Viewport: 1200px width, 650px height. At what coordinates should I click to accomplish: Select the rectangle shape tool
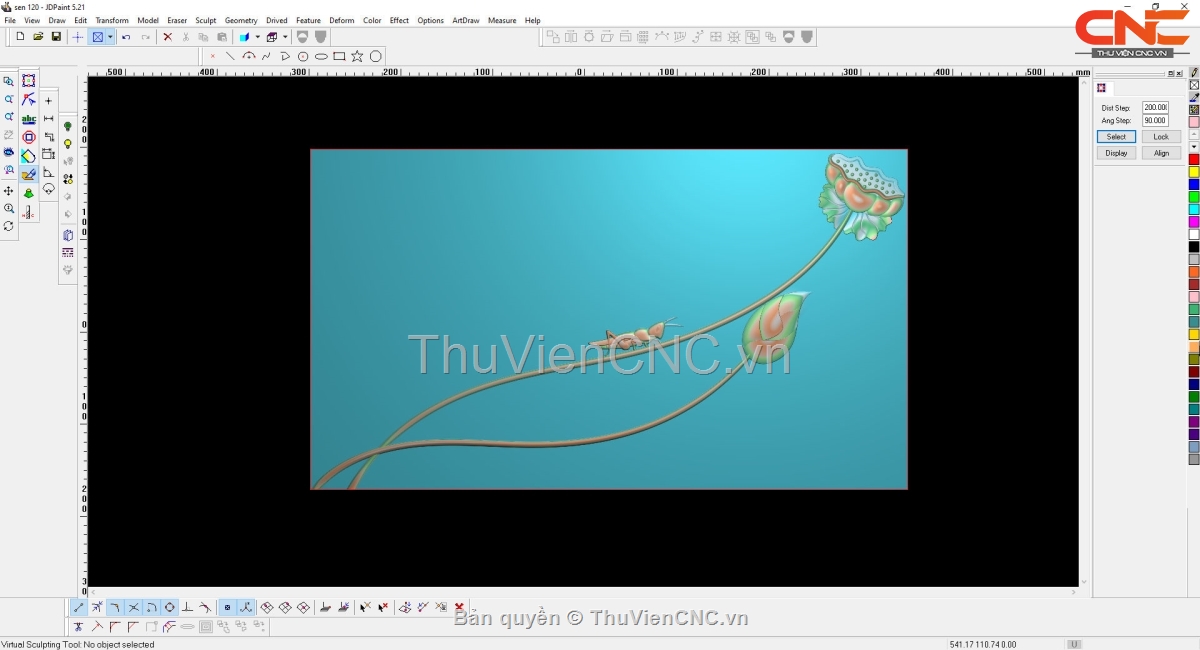coord(339,56)
